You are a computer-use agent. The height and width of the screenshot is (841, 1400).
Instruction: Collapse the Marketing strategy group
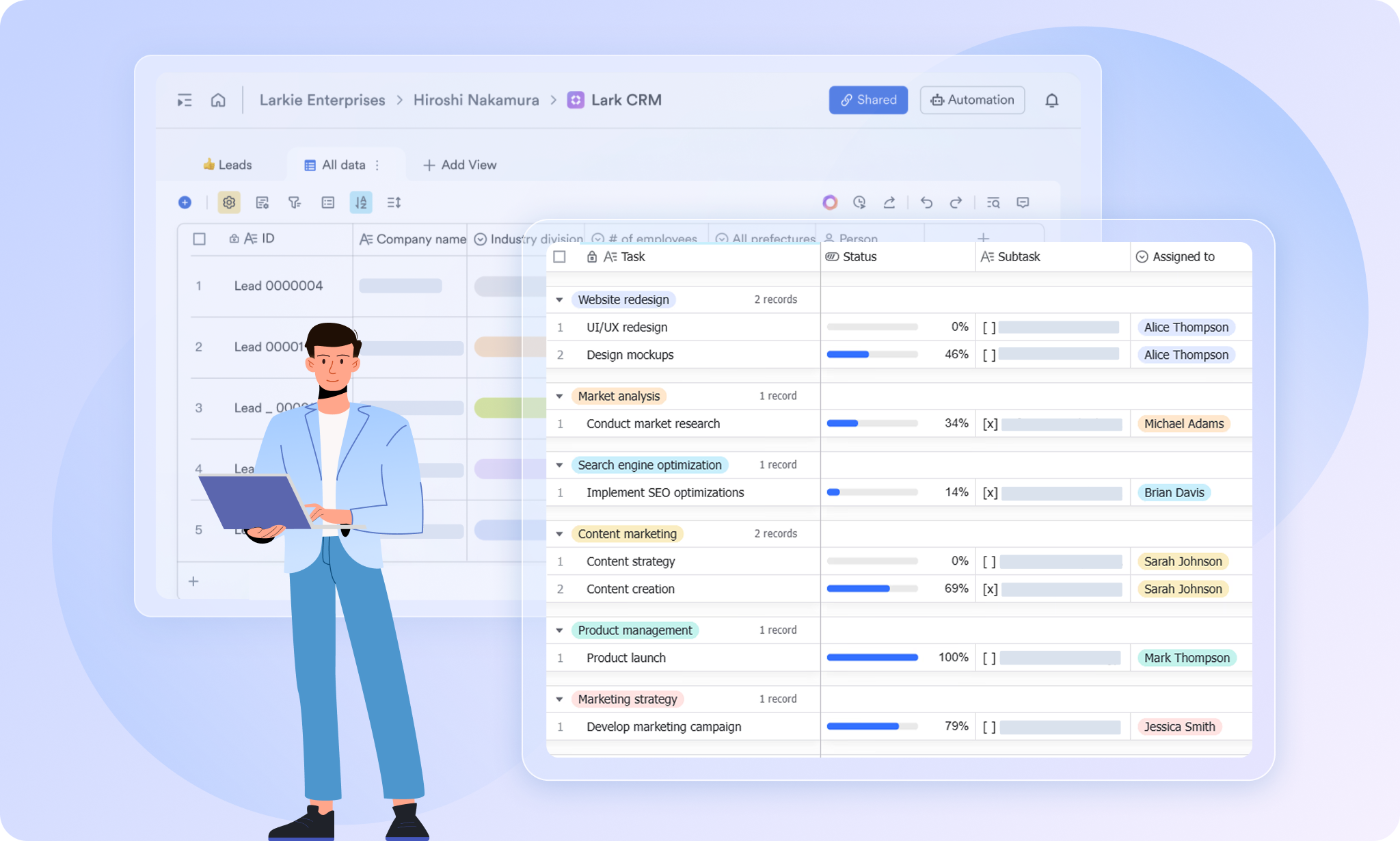tap(559, 699)
